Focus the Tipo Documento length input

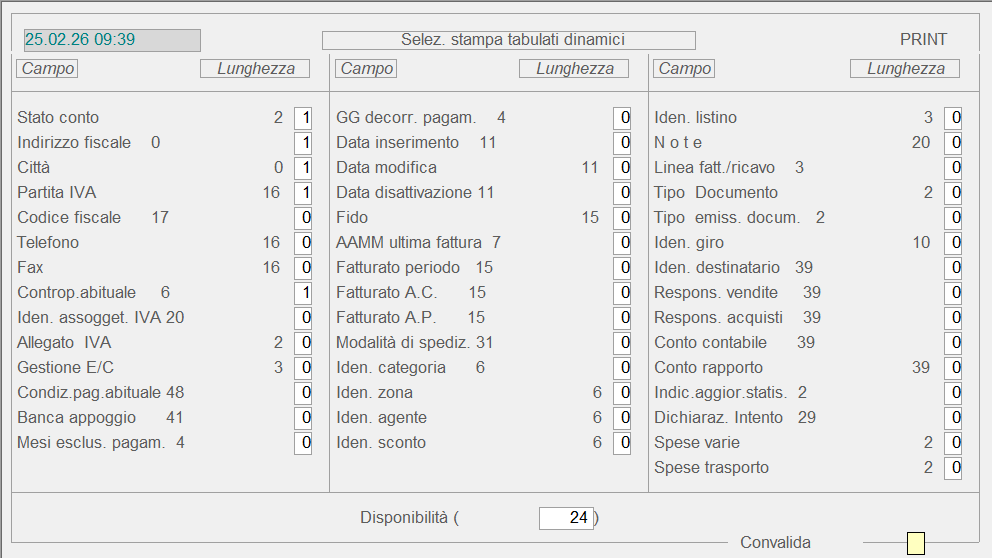(x=953, y=193)
